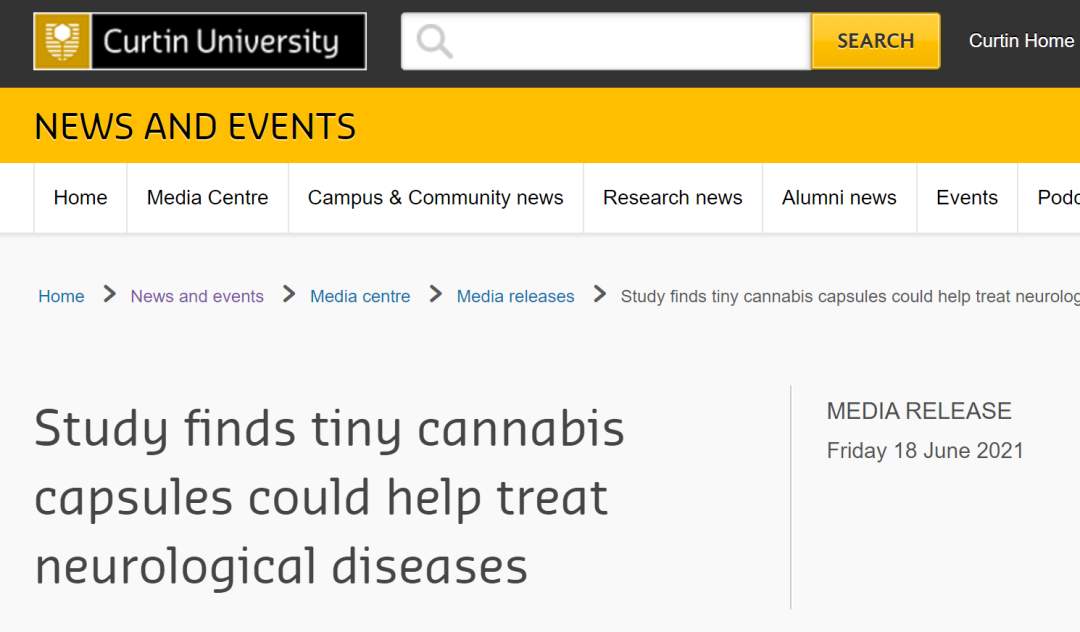Open Research news from the navigation bar

pyautogui.click(x=672, y=197)
